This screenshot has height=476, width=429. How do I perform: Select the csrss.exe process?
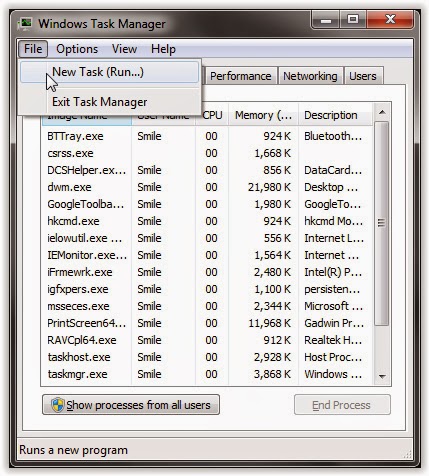(x=207, y=153)
